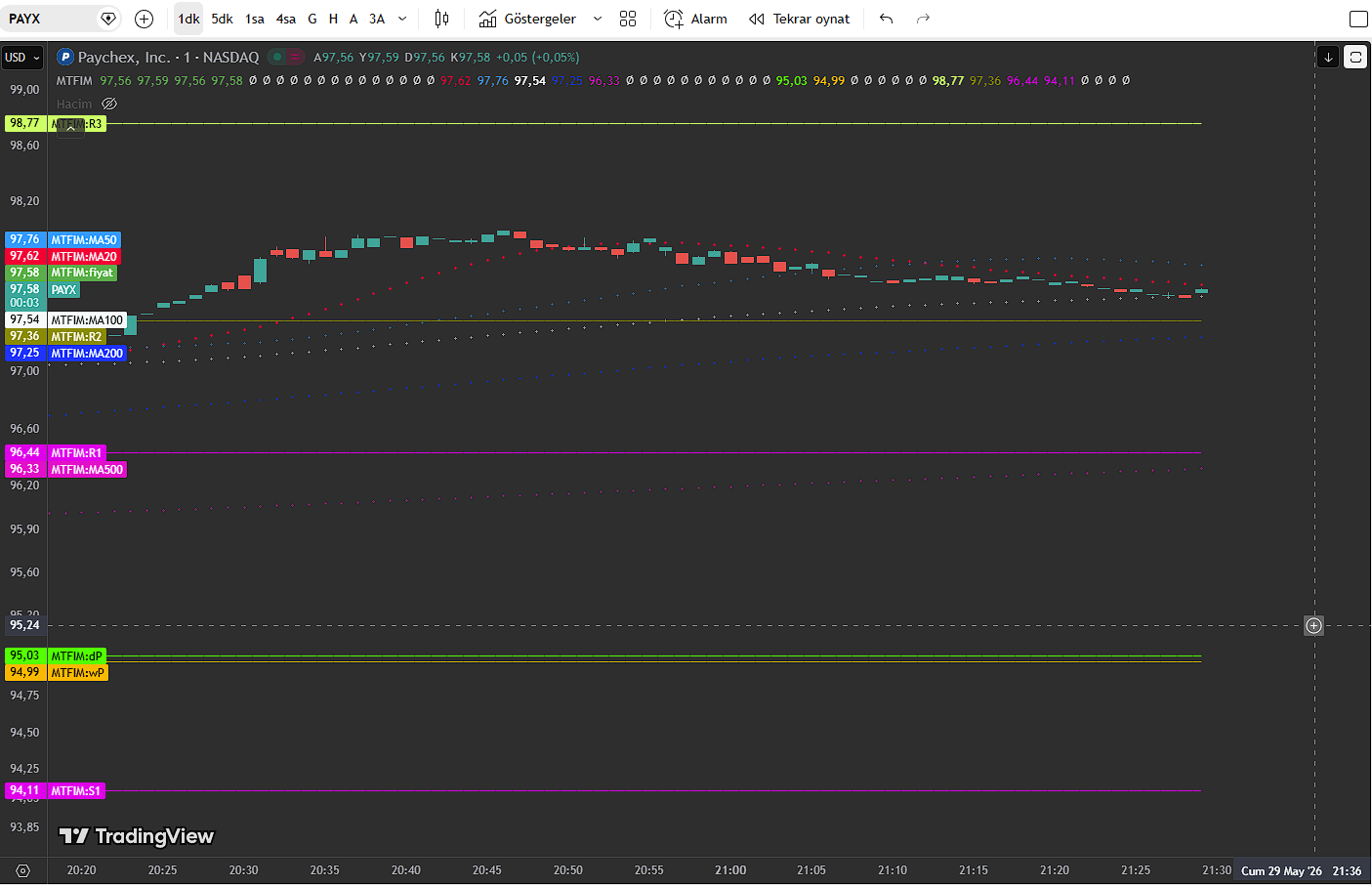Start bar replay with Tekrar oynat
The image size is (1372, 887).
[799, 19]
